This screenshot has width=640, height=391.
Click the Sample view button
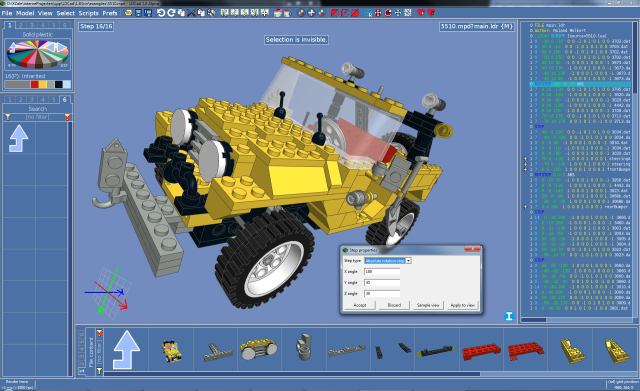[428, 305]
